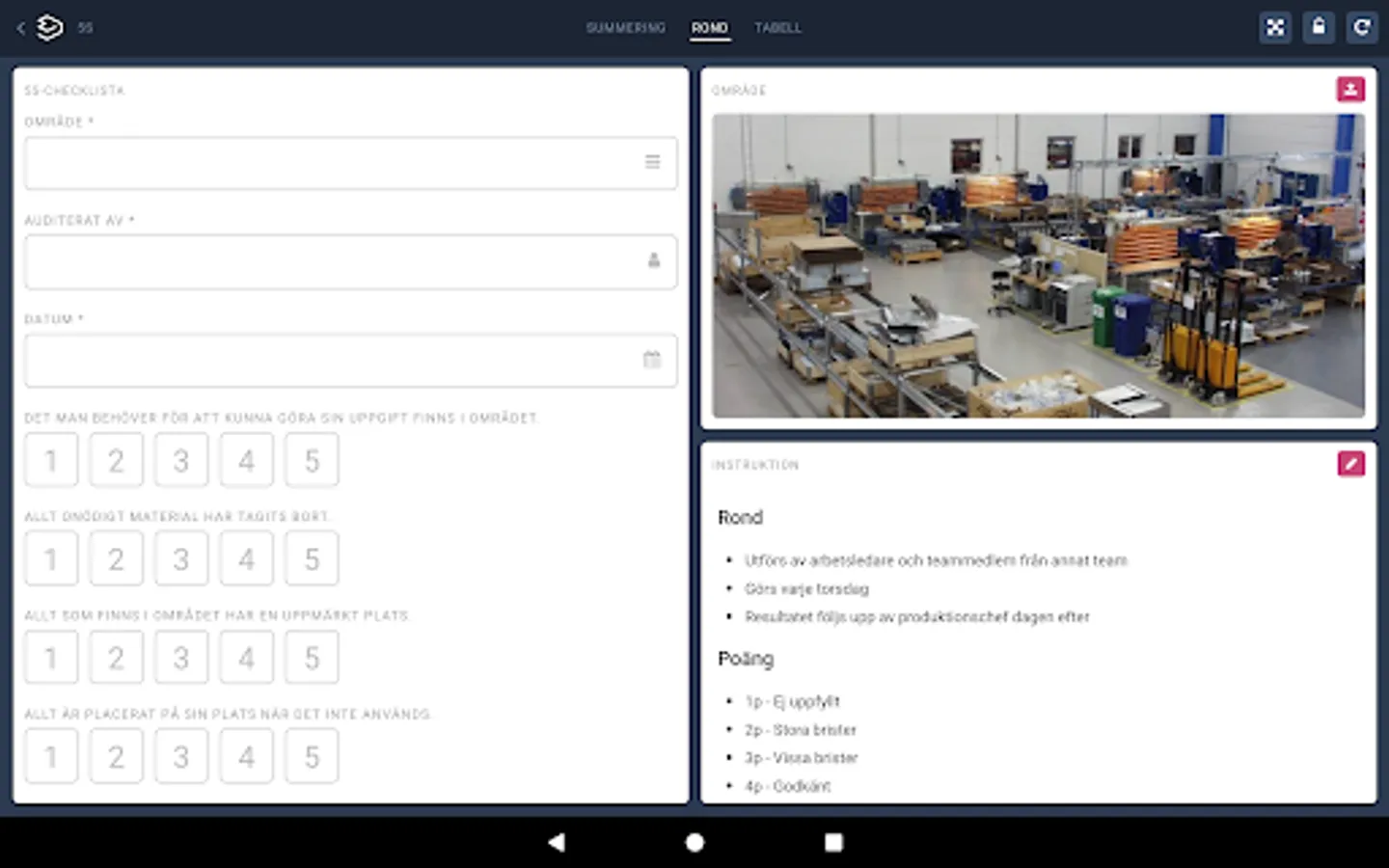
Task: Tap Android home navigation button
Action: pos(694,842)
